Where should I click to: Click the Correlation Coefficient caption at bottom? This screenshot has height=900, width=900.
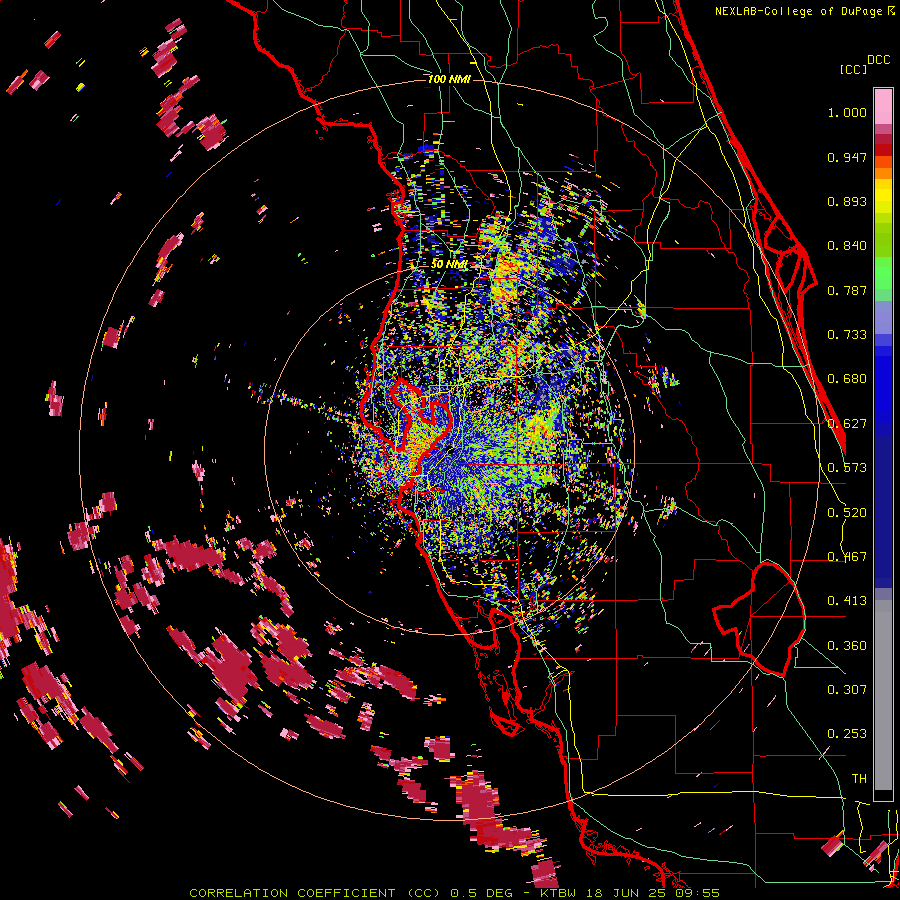(454, 893)
